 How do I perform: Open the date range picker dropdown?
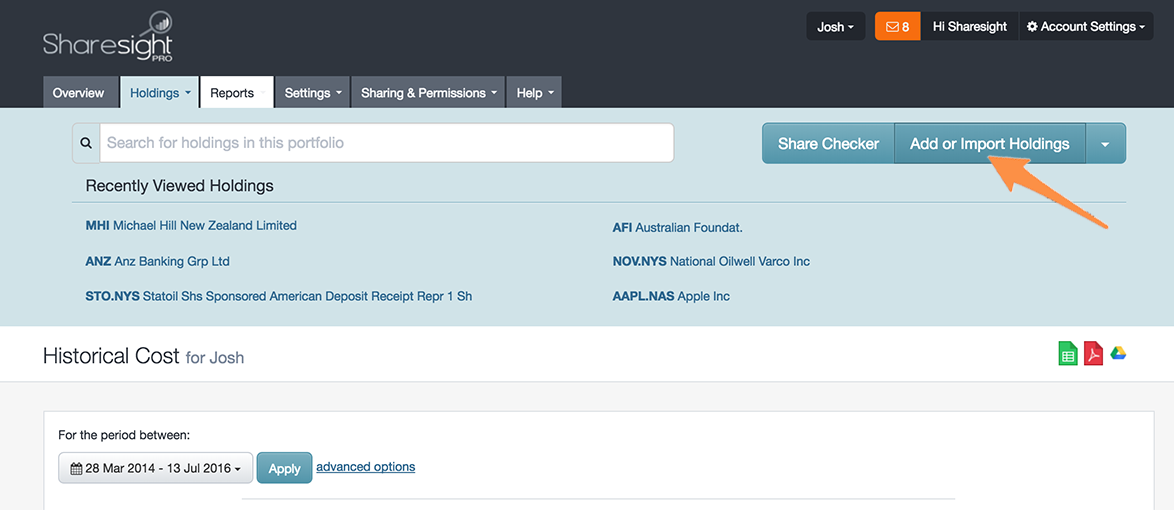(x=156, y=468)
